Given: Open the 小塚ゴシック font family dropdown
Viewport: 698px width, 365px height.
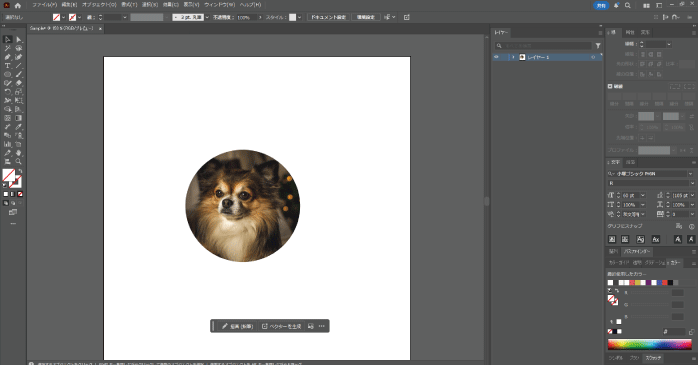Looking at the screenshot, I should pyautogui.click(x=690, y=174).
